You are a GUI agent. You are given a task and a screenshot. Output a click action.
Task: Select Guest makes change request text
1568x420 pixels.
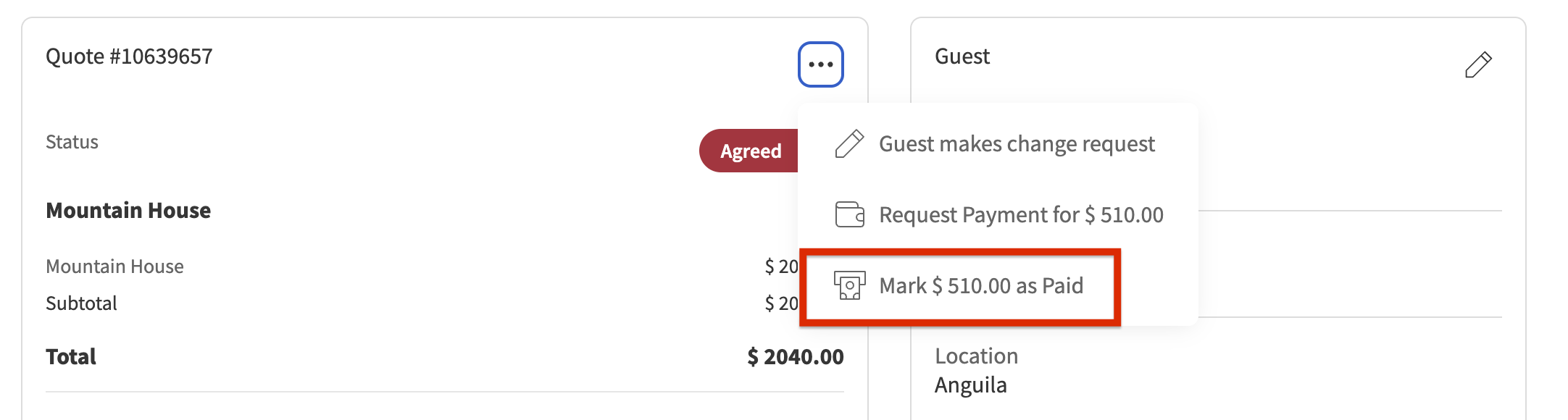click(1016, 144)
